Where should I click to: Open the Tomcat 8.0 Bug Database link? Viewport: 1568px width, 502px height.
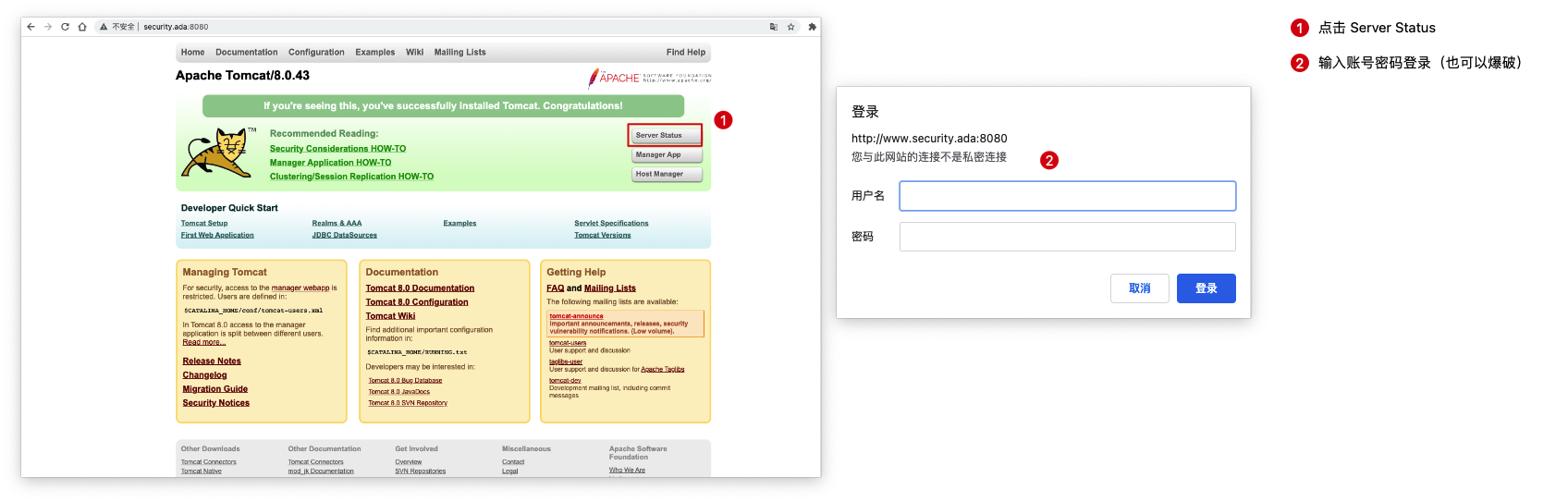(405, 381)
